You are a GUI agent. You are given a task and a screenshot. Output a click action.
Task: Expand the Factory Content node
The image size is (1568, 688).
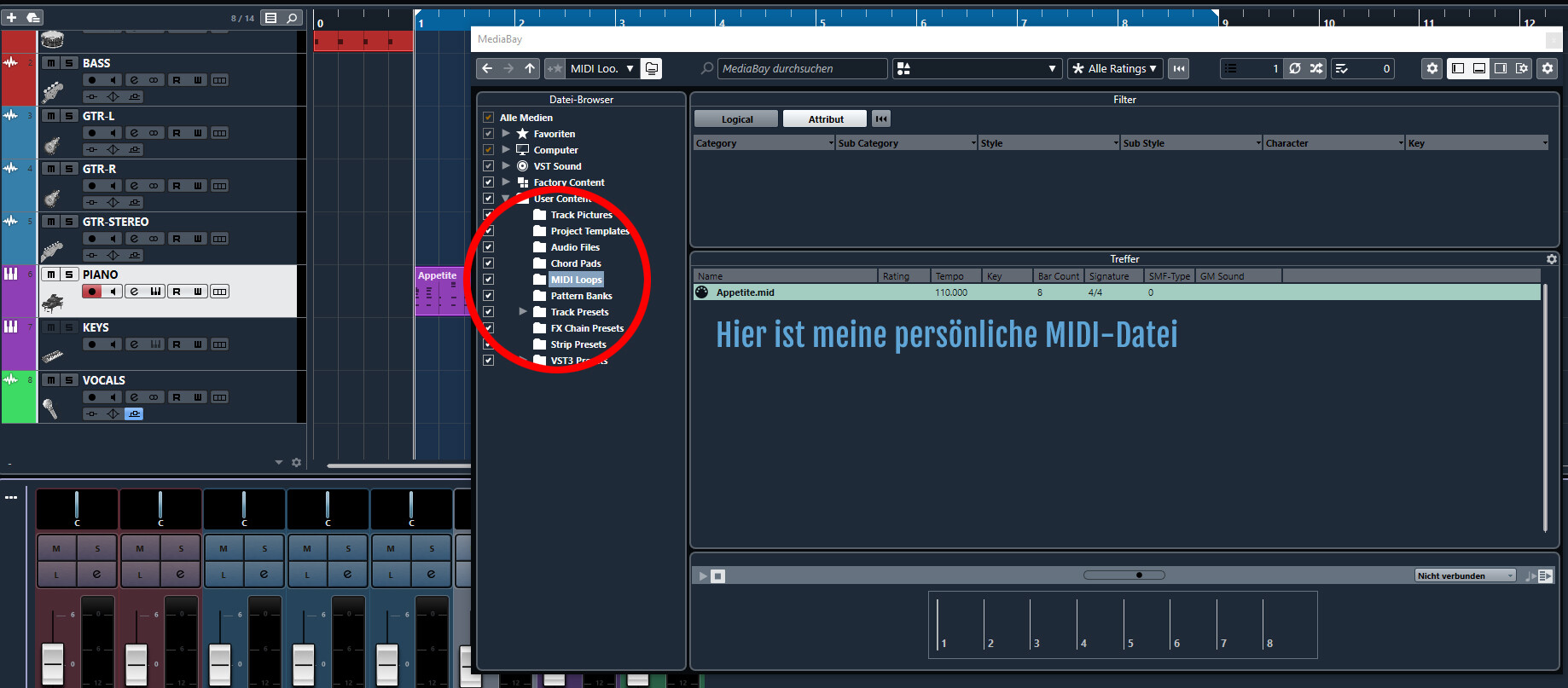click(506, 182)
